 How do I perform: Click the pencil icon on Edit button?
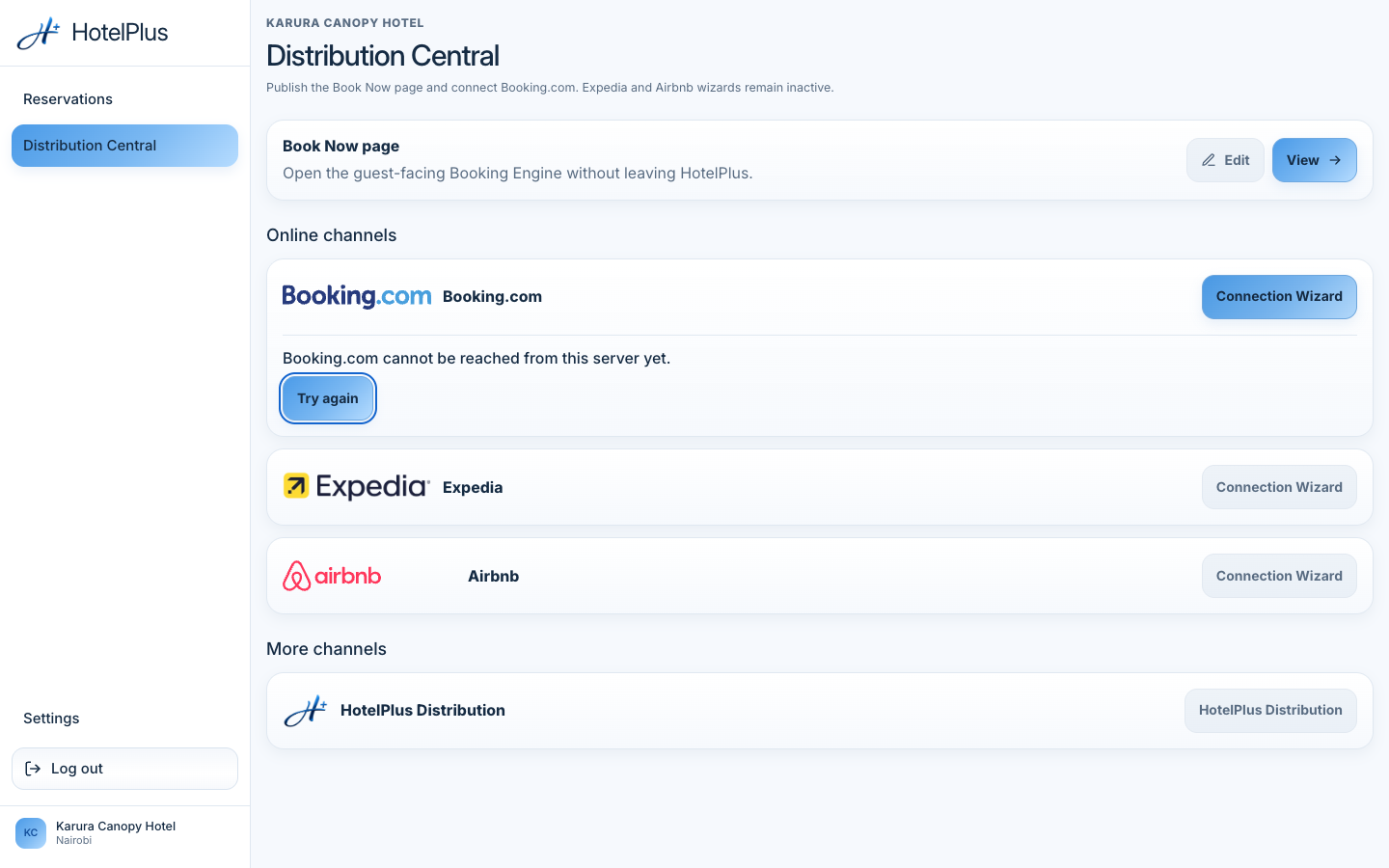[1209, 160]
